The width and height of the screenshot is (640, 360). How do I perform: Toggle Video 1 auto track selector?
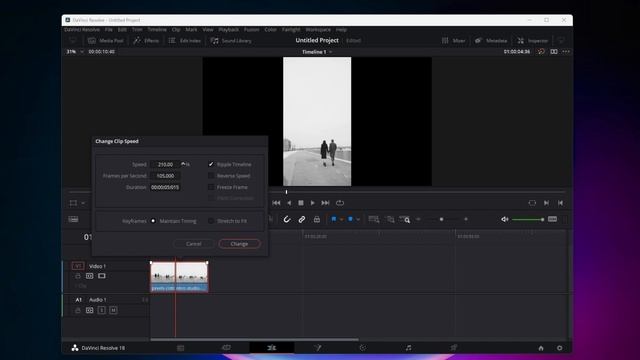89,276
